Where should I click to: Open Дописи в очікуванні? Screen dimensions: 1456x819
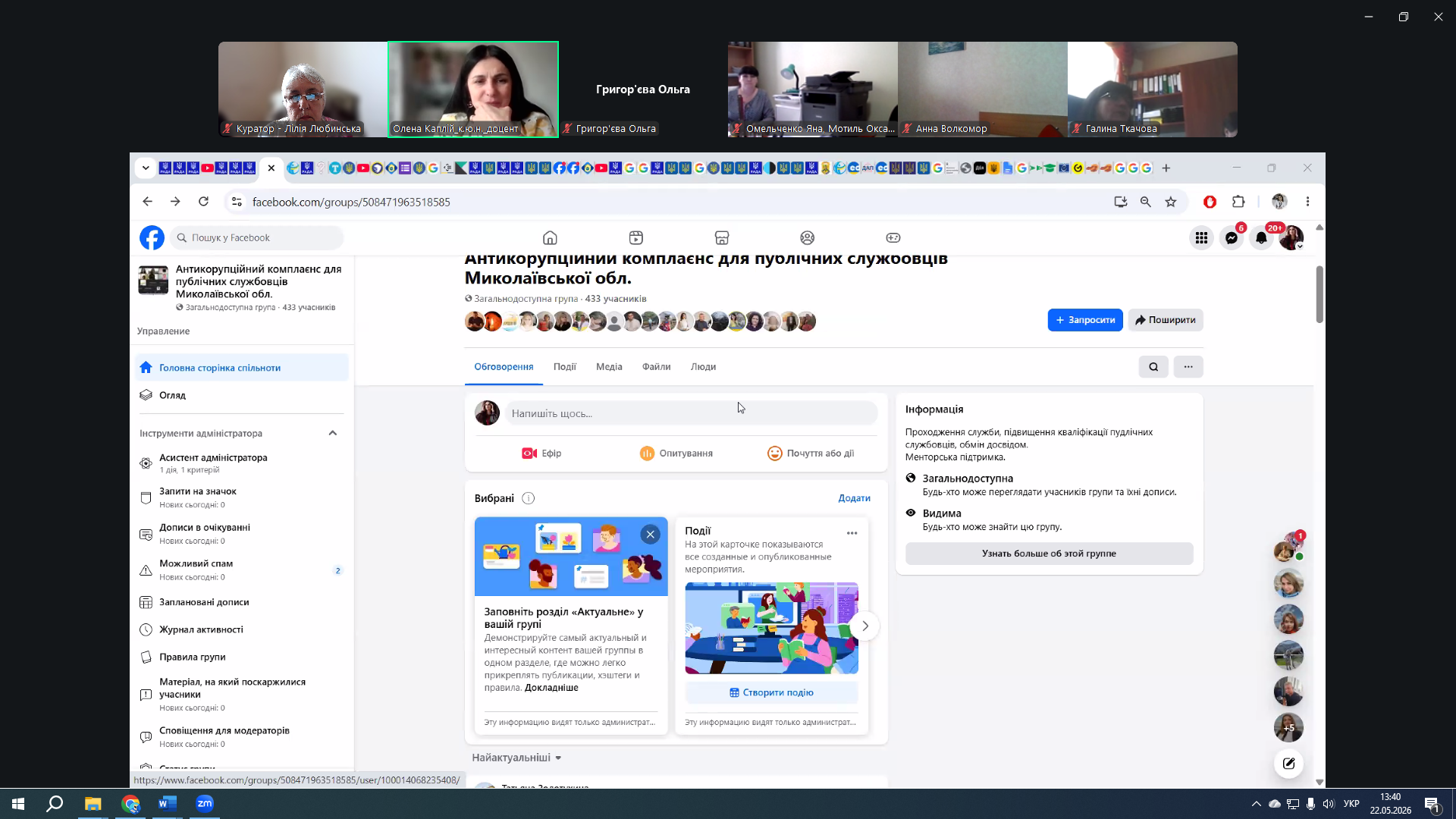(242, 534)
